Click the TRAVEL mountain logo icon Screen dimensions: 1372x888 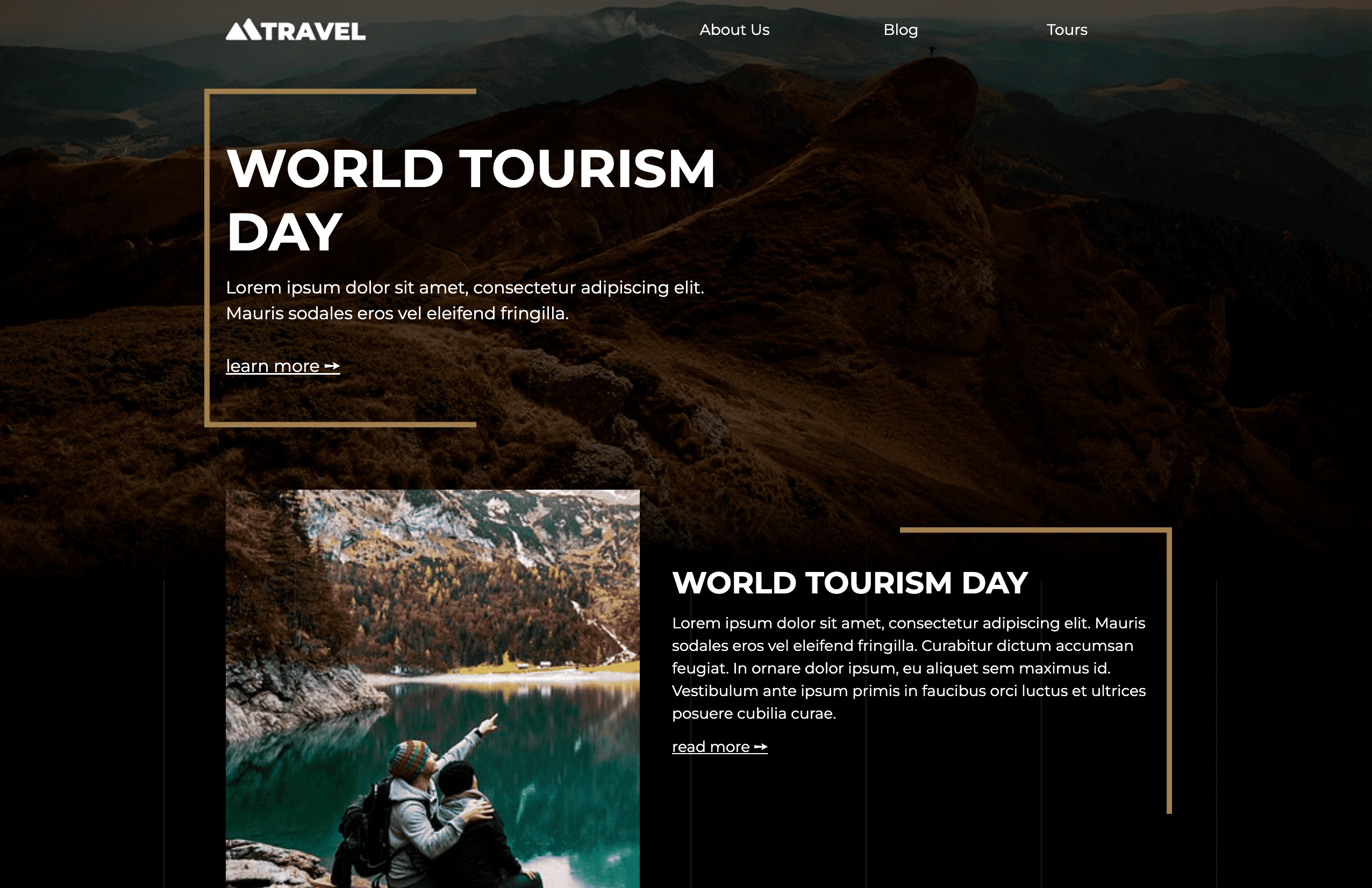[x=245, y=30]
